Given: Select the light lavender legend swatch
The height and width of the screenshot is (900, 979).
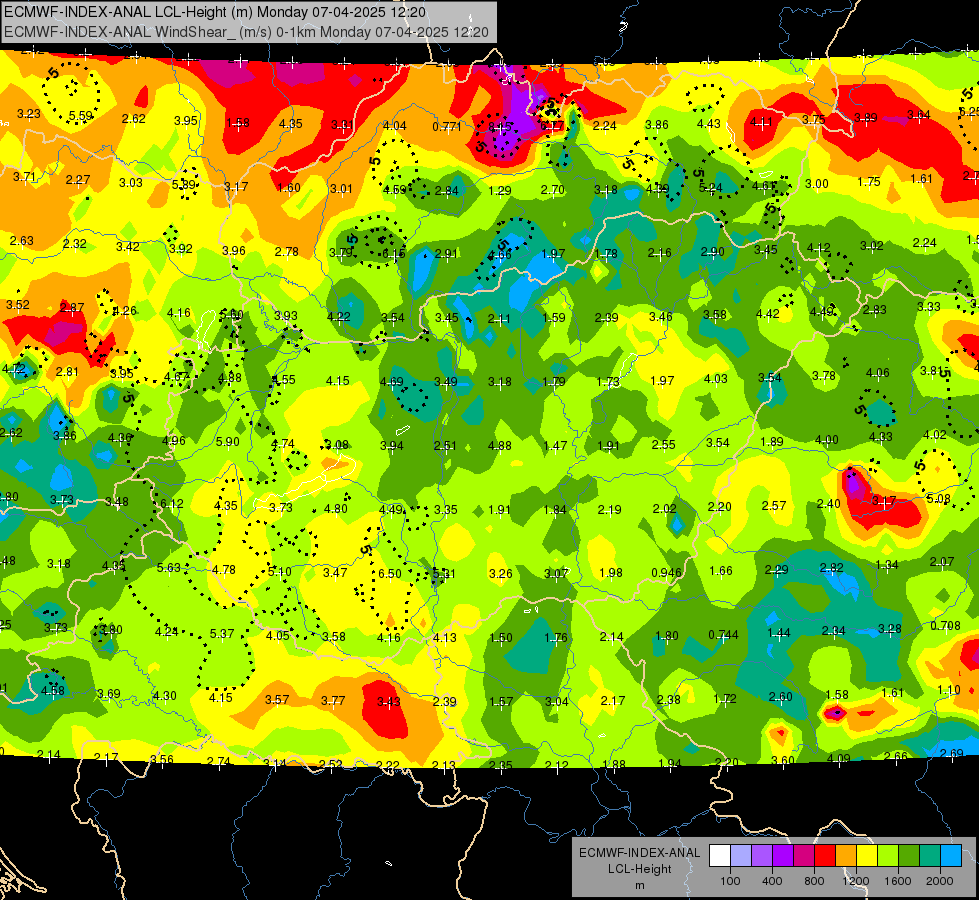Looking at the screenshot, I should 741,855.
